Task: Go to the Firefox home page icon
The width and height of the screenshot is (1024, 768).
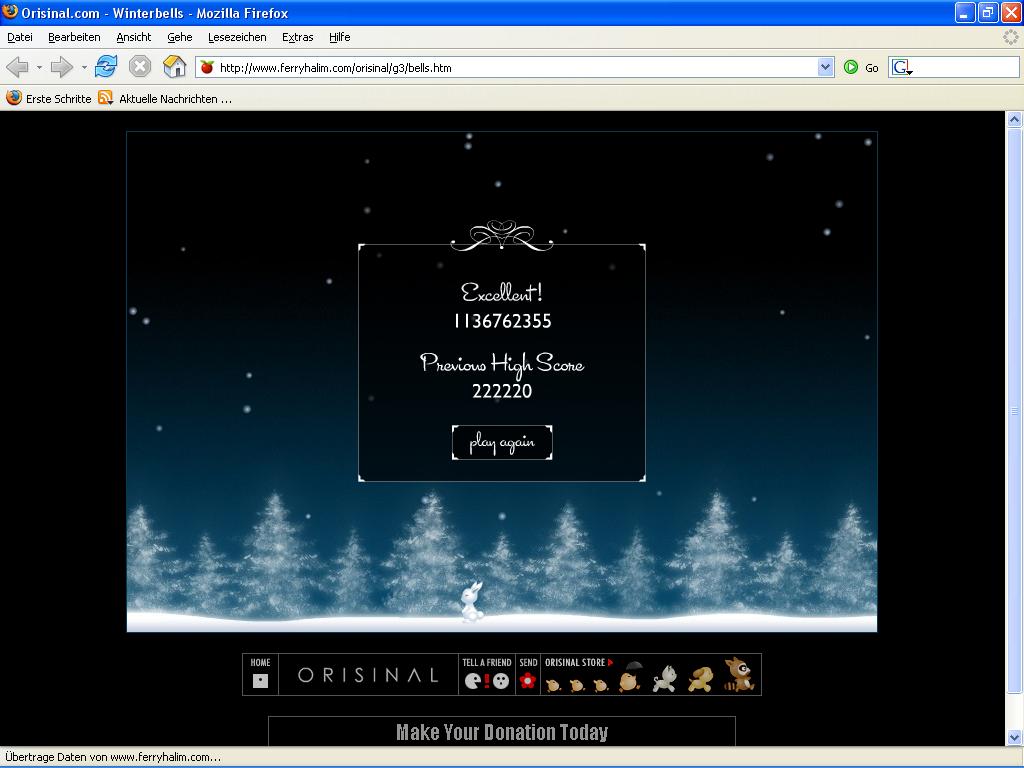Action: 175,67
